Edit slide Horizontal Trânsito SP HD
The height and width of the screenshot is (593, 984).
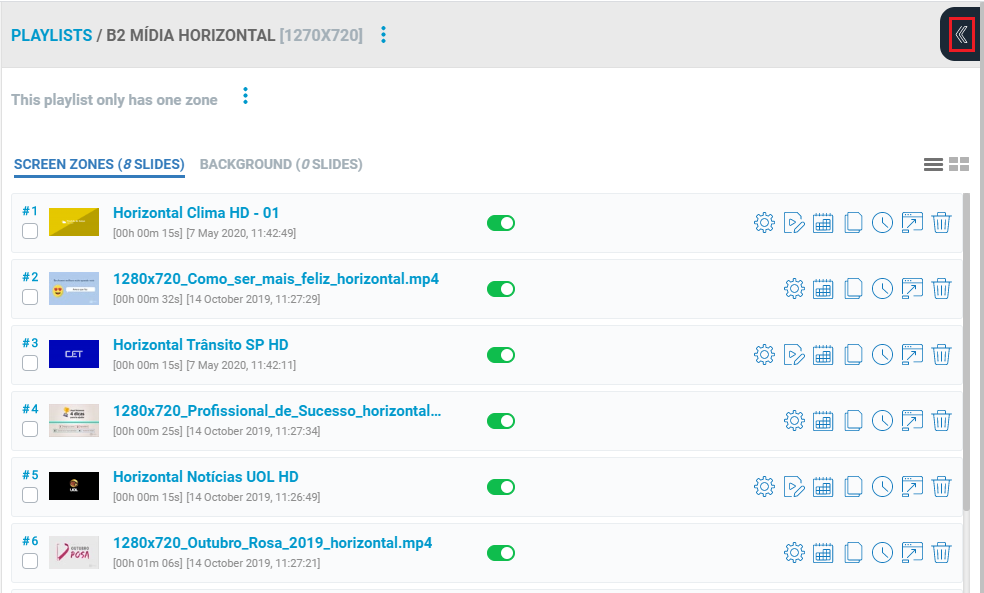pyautogui.click(x=794, y=355)
